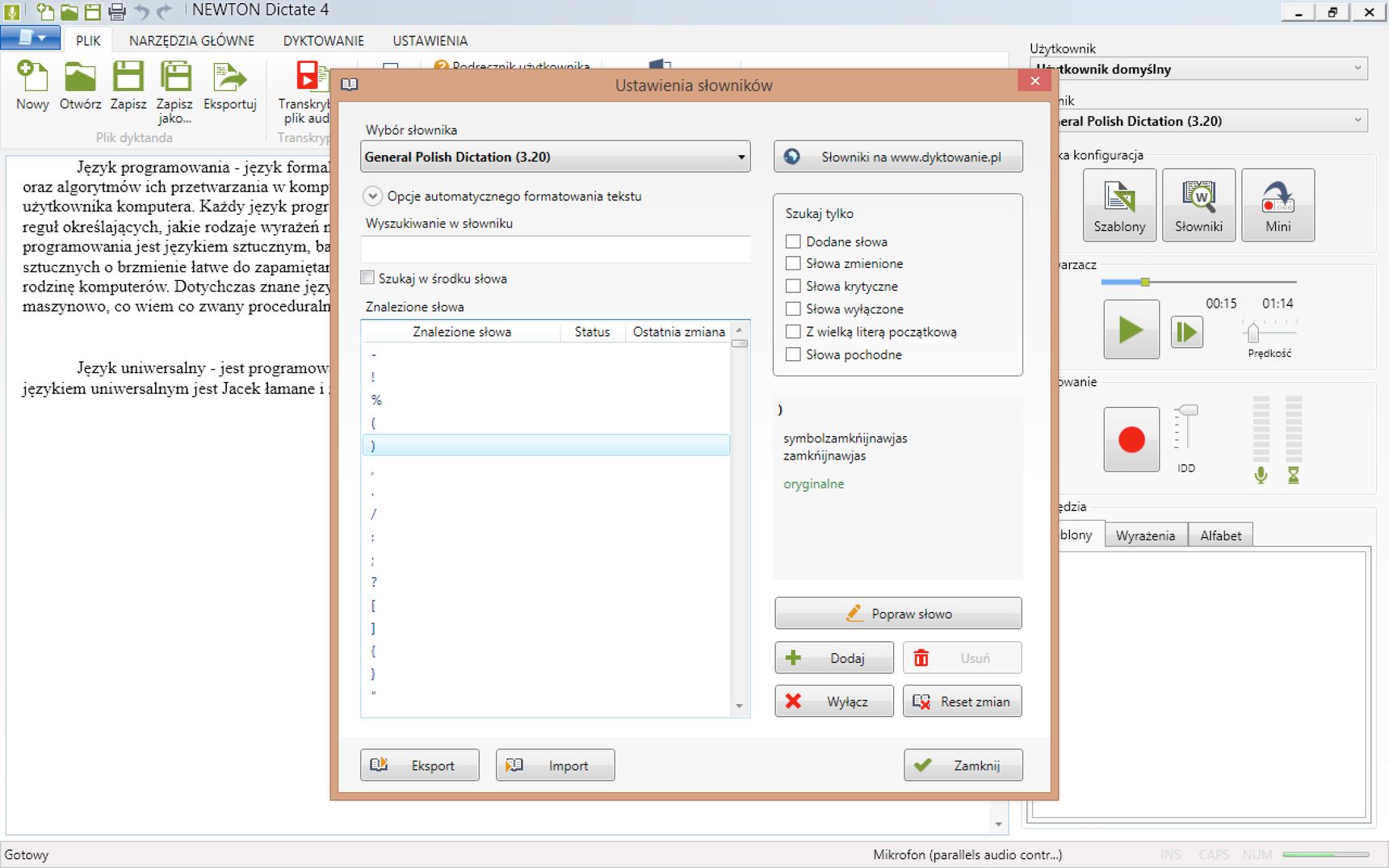Screen dimensions: 1389x868
Task: Switch to the Wyrażenia tab
Action: (x=1145, y=535)
